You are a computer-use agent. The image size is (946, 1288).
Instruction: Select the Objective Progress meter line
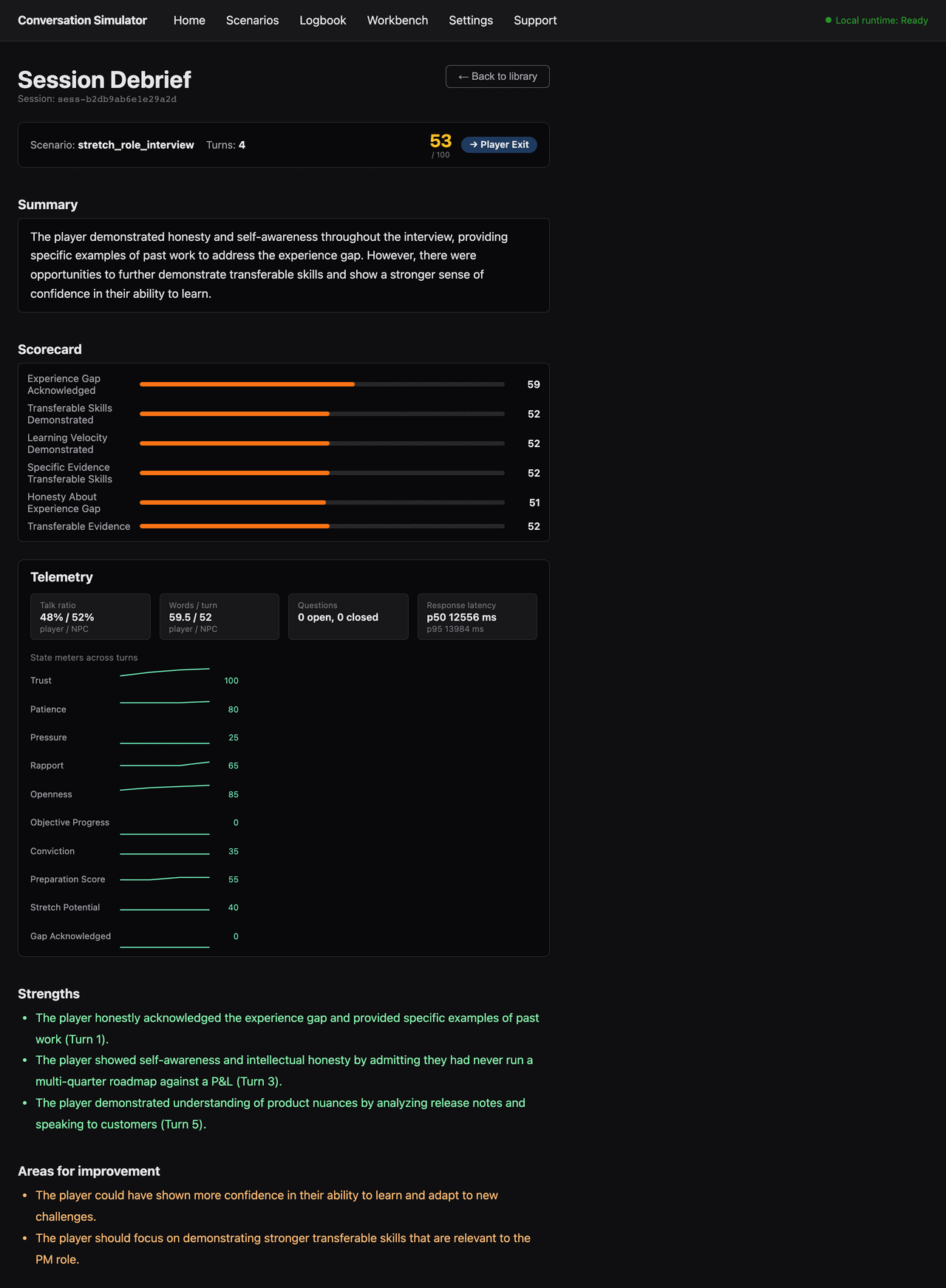coord(165,834)
